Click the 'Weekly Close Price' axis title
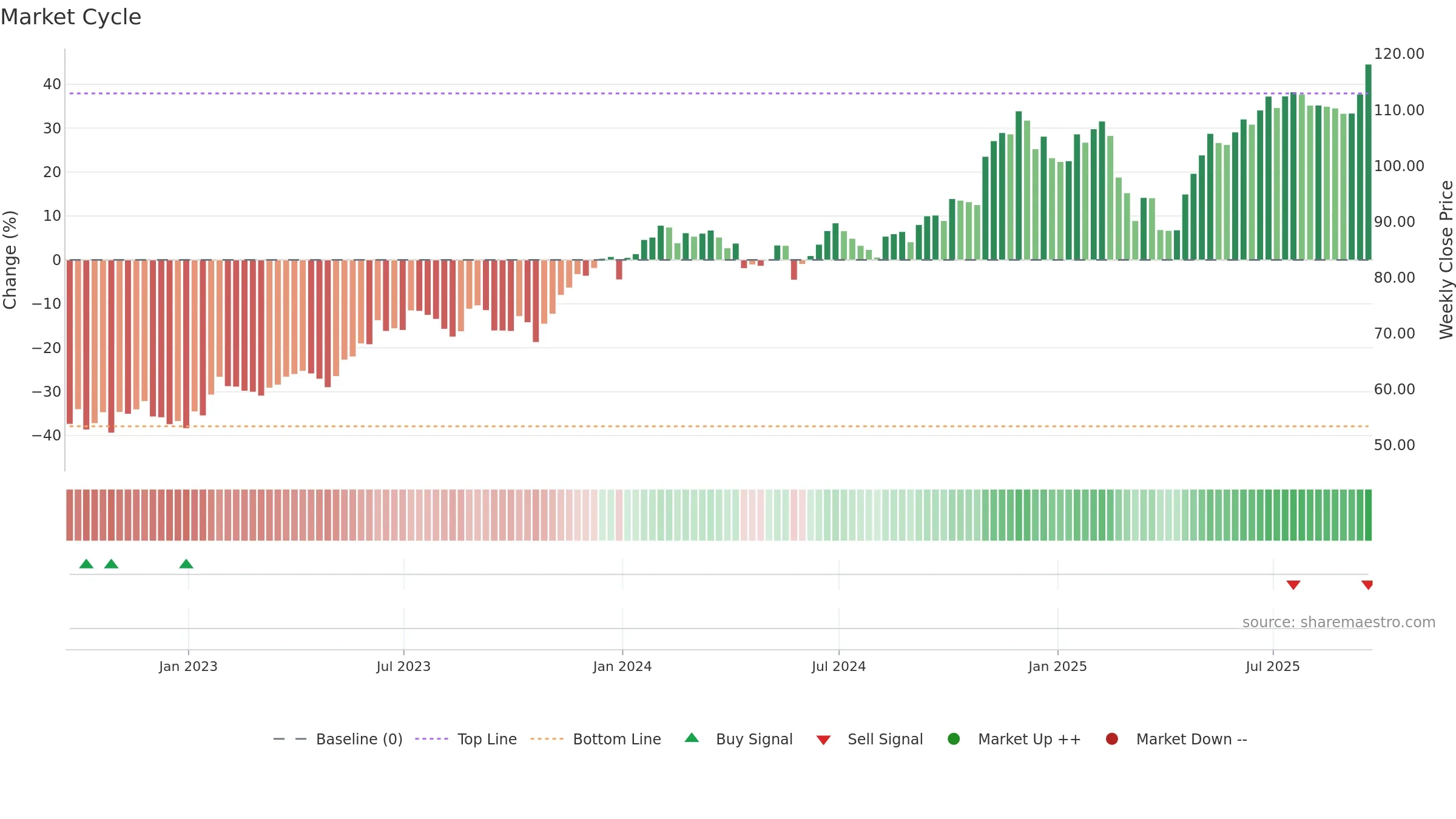Image resolution: width=1456 pixels, height=819 pixels. (1446, 260)
